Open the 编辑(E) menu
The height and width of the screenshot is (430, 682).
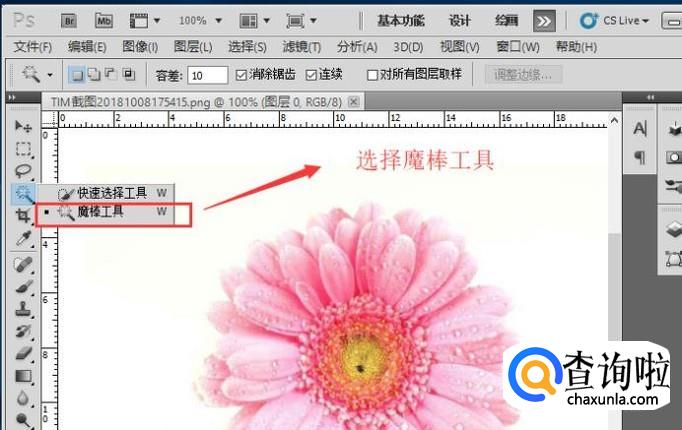[x=87, y=47]
